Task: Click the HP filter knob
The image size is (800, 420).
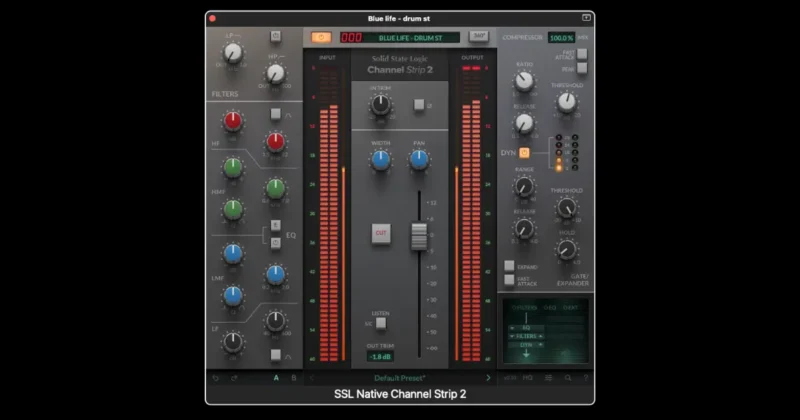Action: pyautogui.click(x=276, y=74)
